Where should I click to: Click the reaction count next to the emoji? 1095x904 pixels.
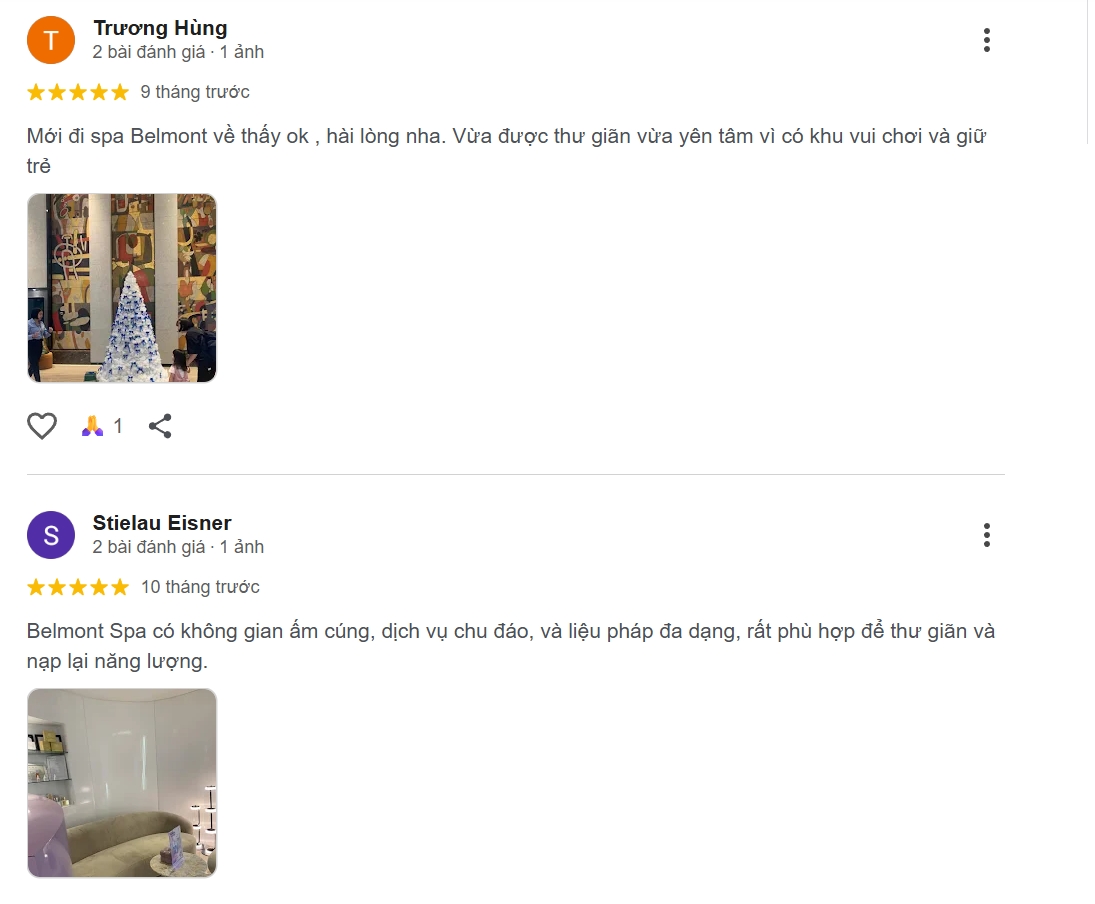click(118, 425)
